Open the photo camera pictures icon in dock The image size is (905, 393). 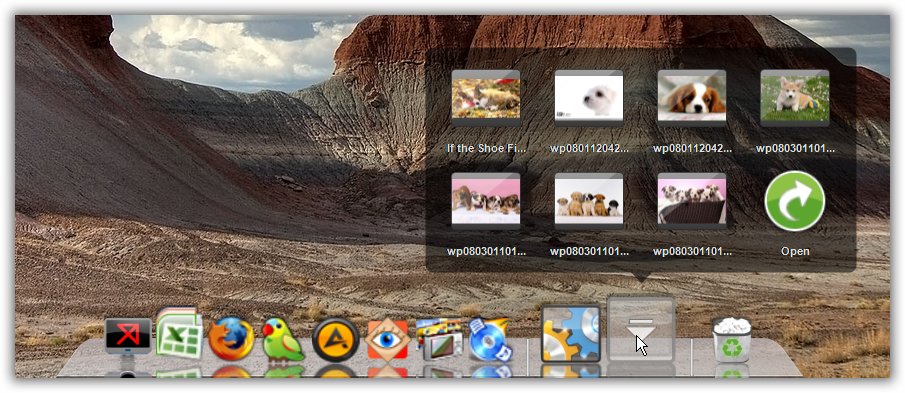pos(439,339)
